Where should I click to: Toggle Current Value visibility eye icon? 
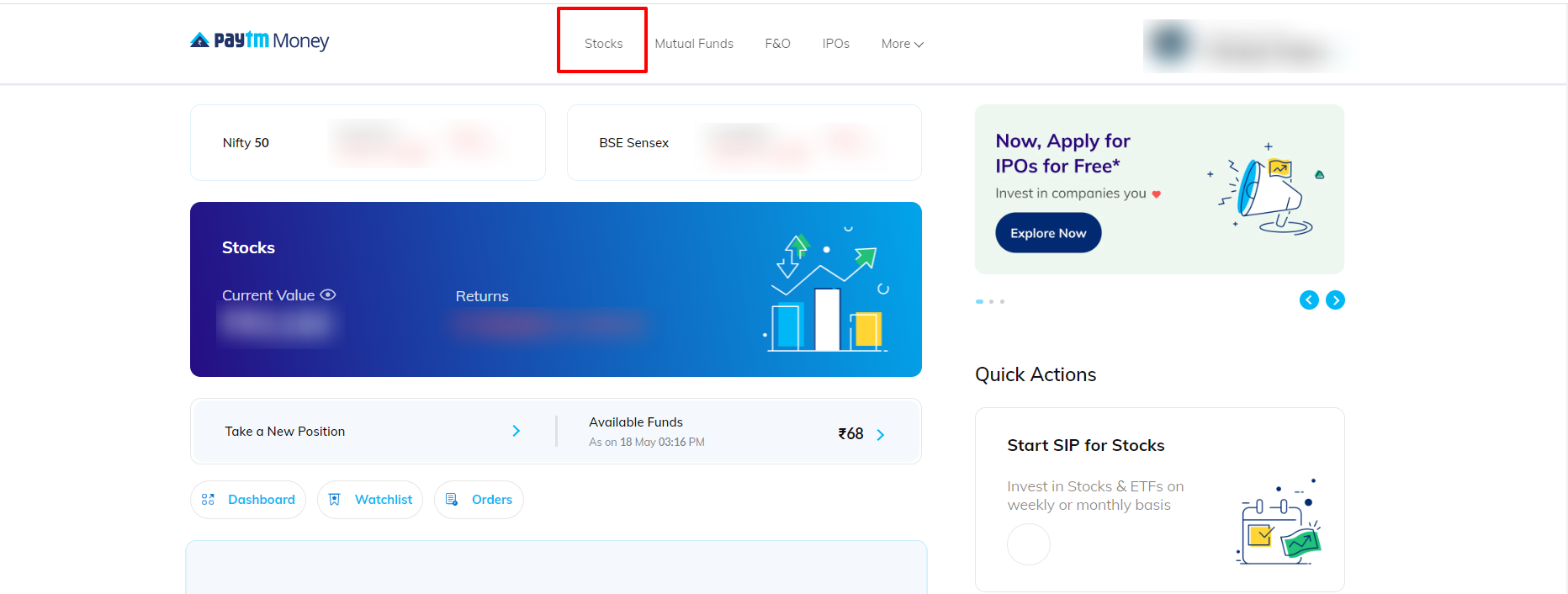(328, 294)
